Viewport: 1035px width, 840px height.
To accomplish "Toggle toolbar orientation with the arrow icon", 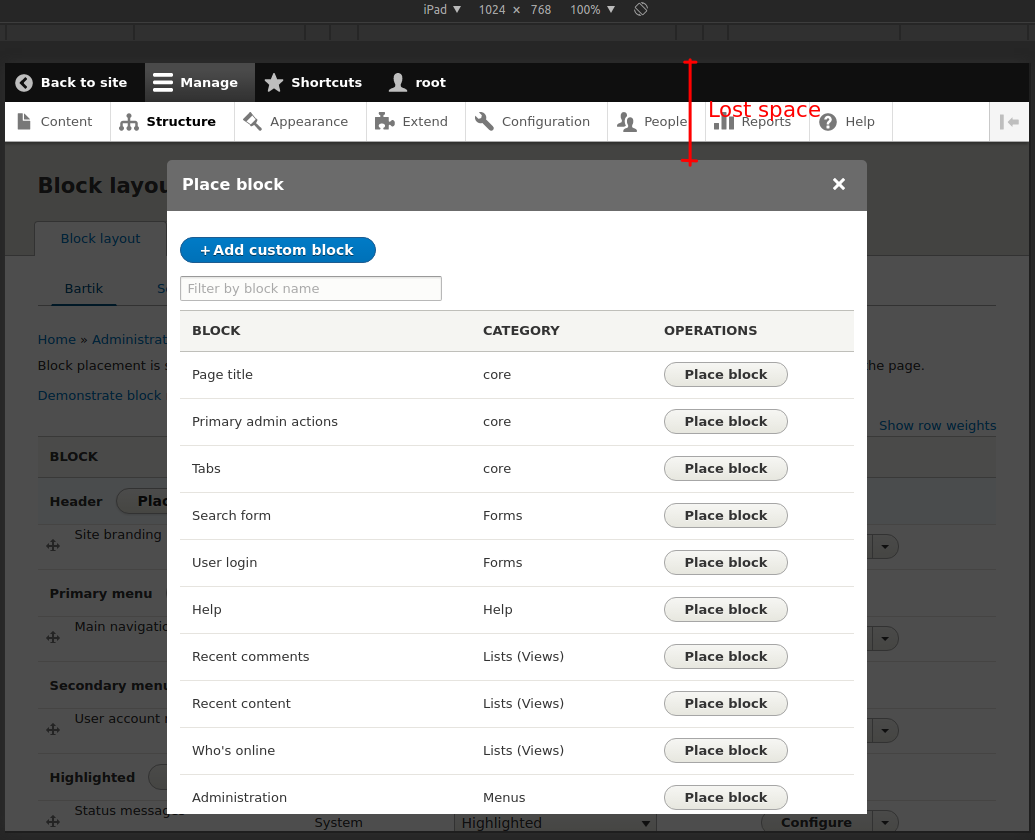I will click(x=1009, y=122).
